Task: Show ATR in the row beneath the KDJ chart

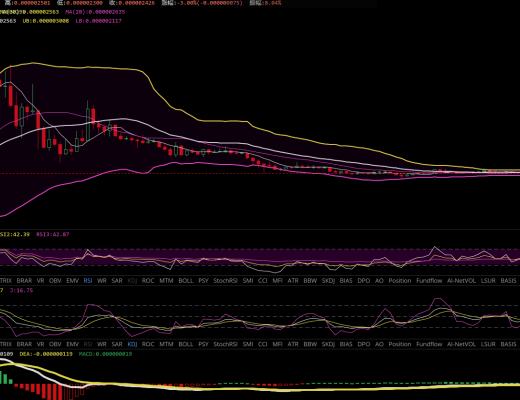Action: pos(293,344)
